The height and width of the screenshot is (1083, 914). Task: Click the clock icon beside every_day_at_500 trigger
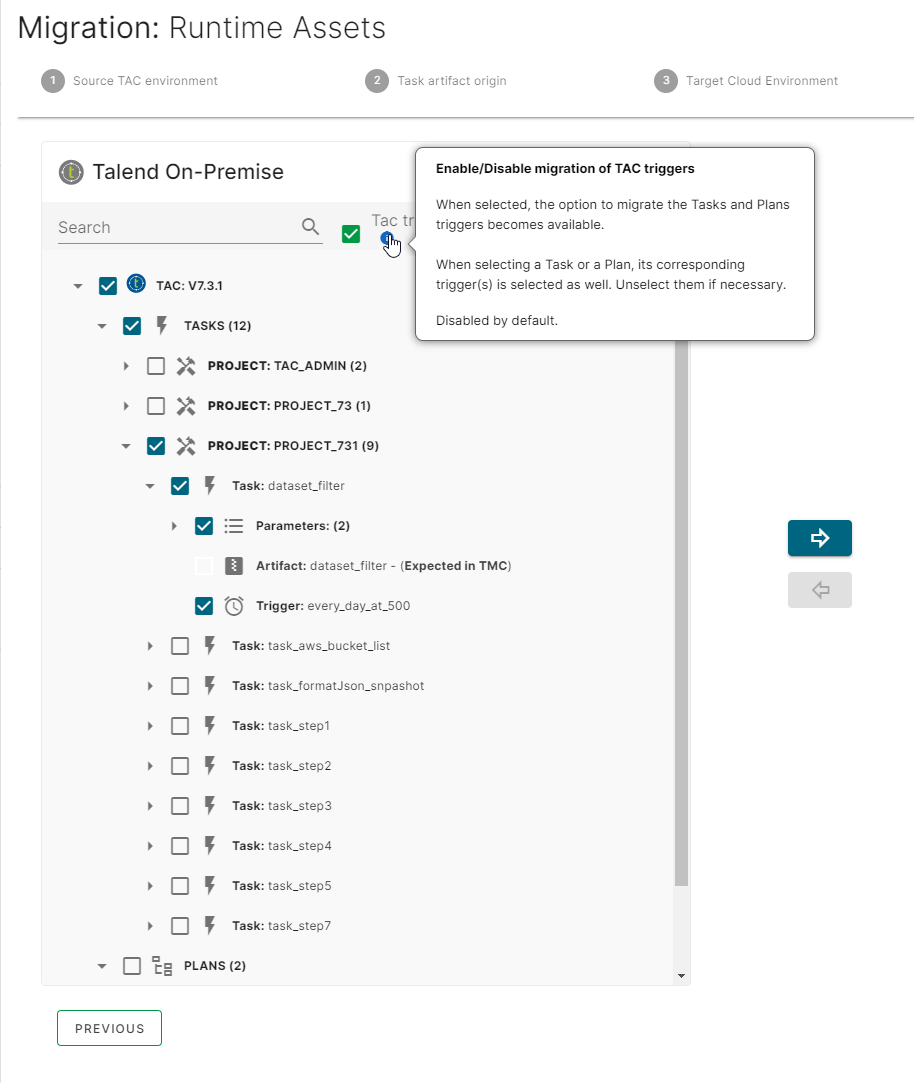click(234, 606)
